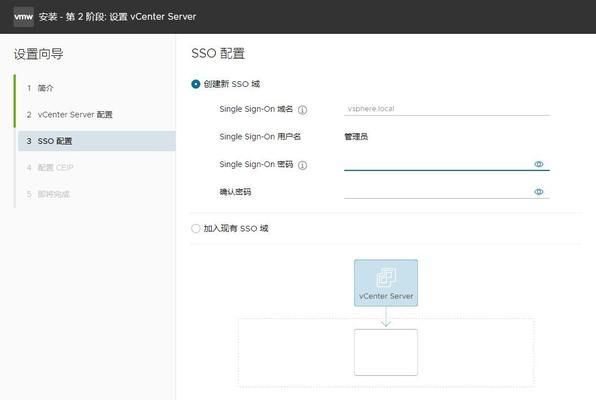Screen dimensions: 596x400
Task: Click the 设置向导 sidebar title
Action: click(38, 54)
